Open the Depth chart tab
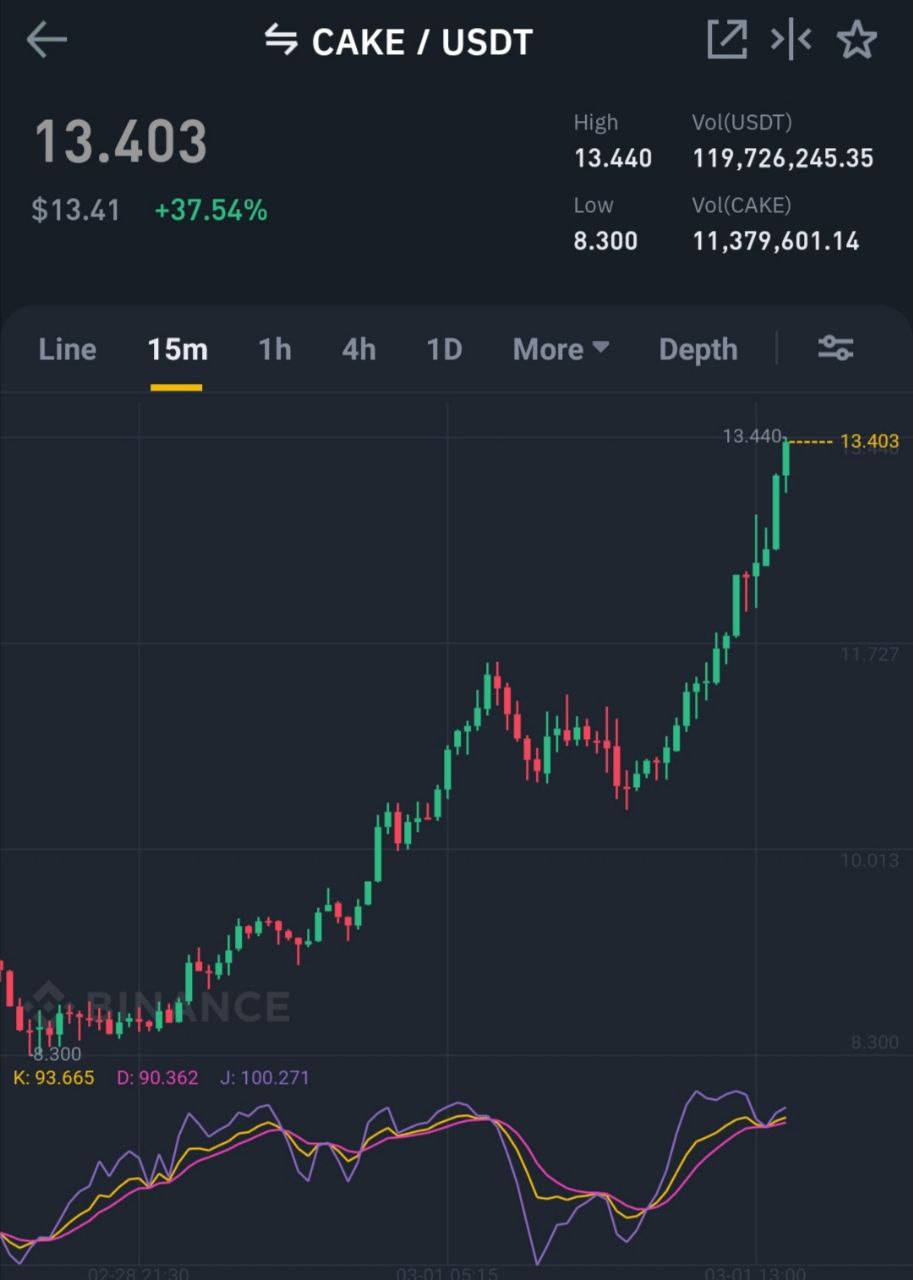The width and height of the screenshot is (913, 1280). pyautogui.click(x=698, y=349)
